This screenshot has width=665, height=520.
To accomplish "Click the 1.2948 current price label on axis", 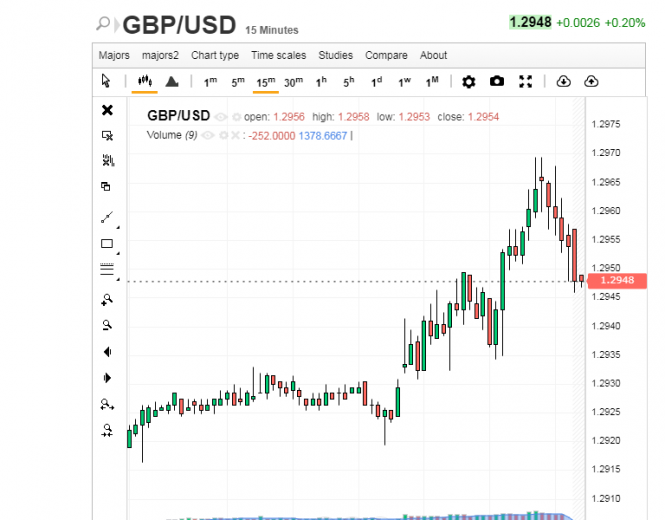I will pyautogui.click(x=617, y=280).
